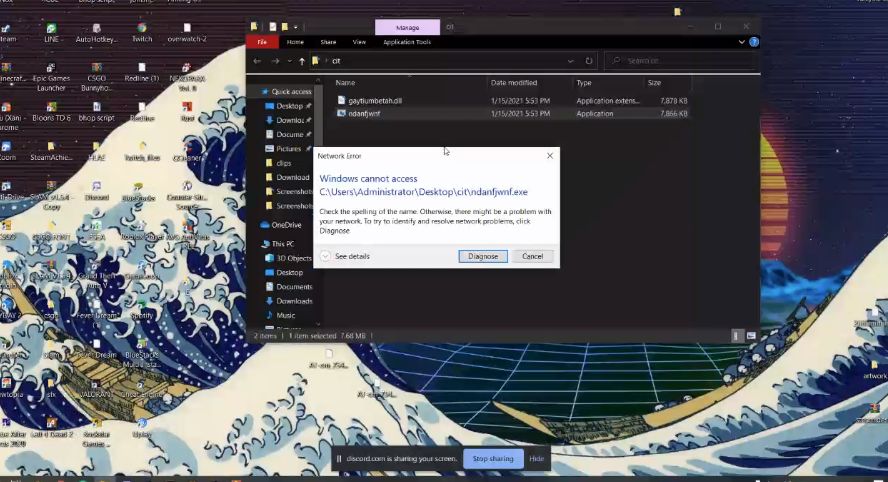Switch to details view in status bar
This screenshot has height=482, width=888.
(736, 336)
